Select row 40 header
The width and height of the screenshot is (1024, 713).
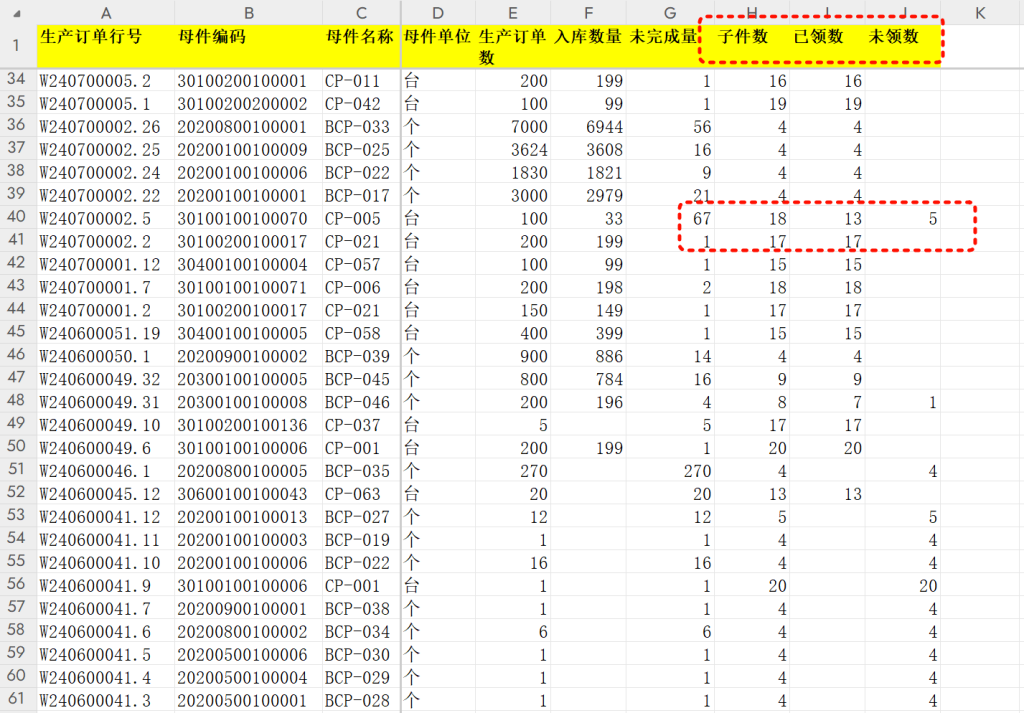16,217
